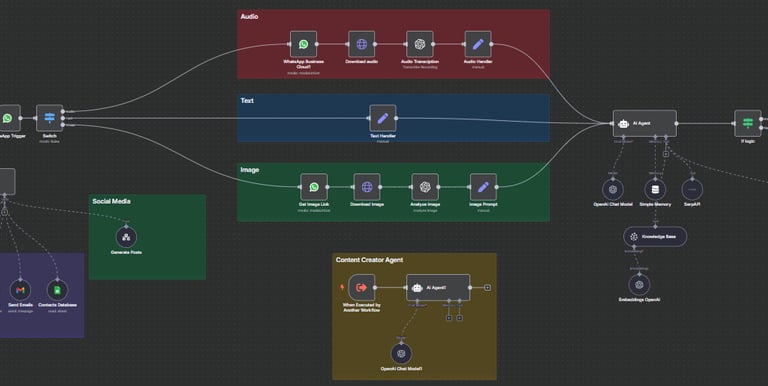Select the Image Prompt node

483,187
